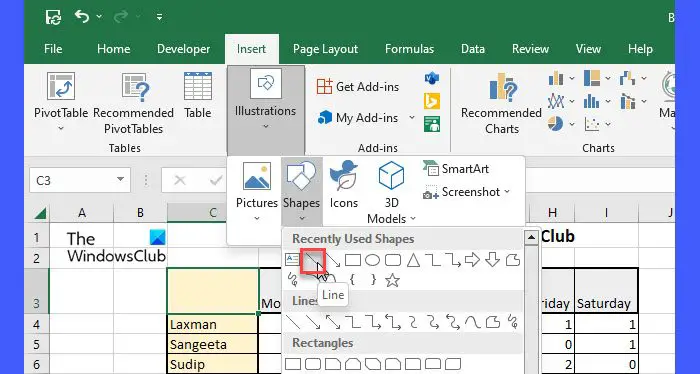Viewport: 700px width, 374px height.
Task: Choose the Oval in Recently Used Shapes
Action: coord(372,260)
